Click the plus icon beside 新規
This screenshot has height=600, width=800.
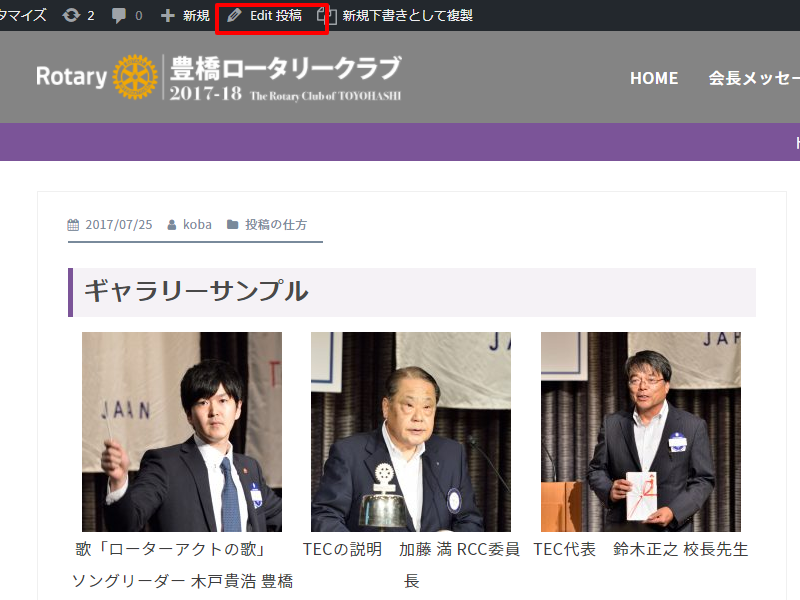coord(168,16)
